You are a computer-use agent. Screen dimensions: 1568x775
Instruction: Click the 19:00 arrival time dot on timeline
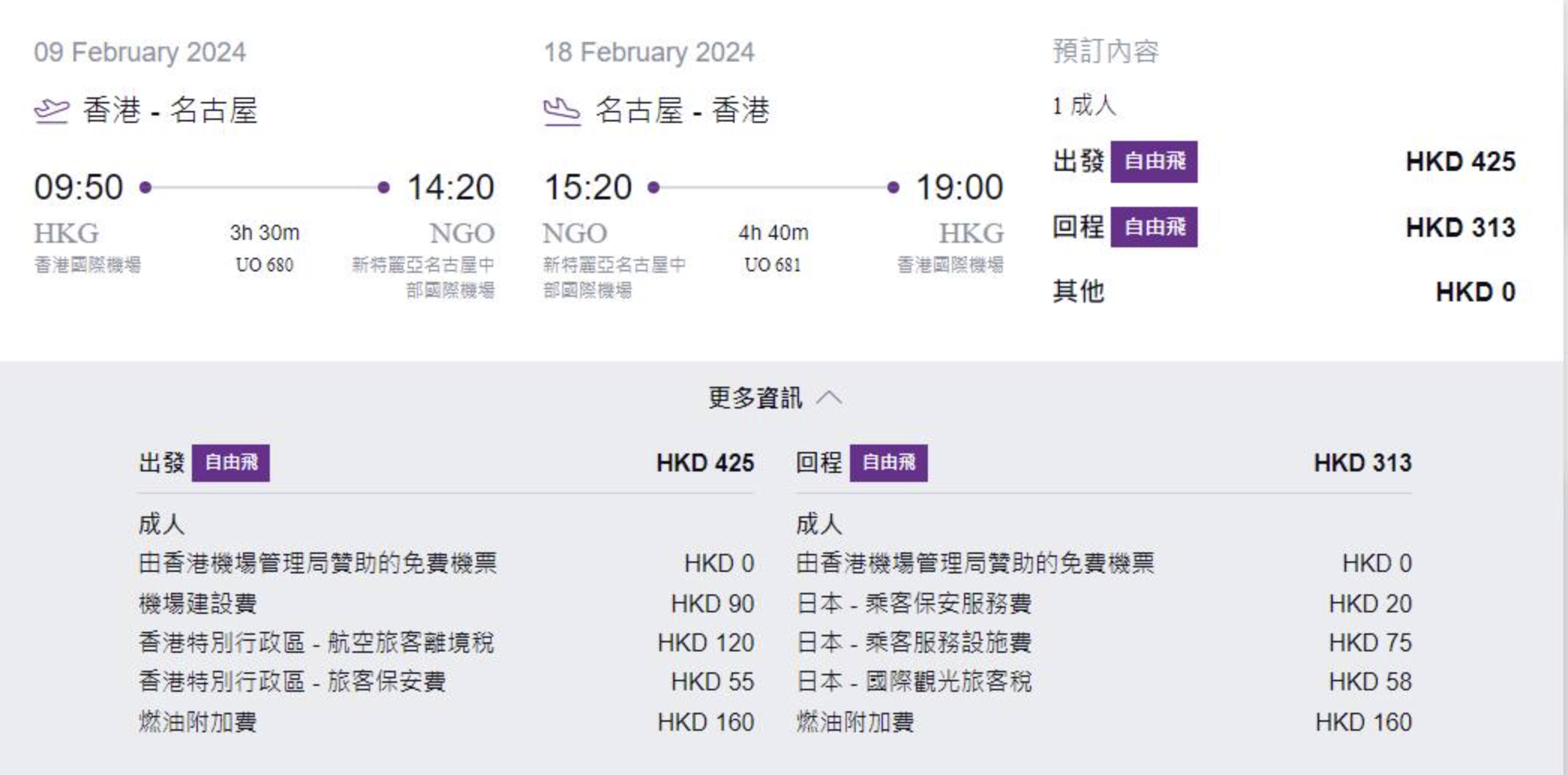click(893, 187)
